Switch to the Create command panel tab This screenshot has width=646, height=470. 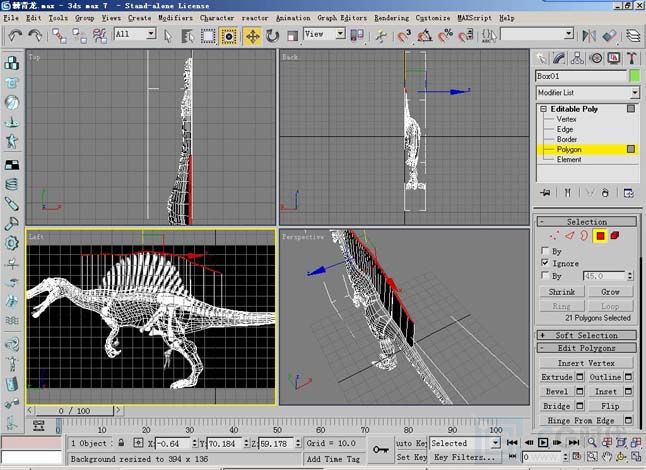[541, 58]
